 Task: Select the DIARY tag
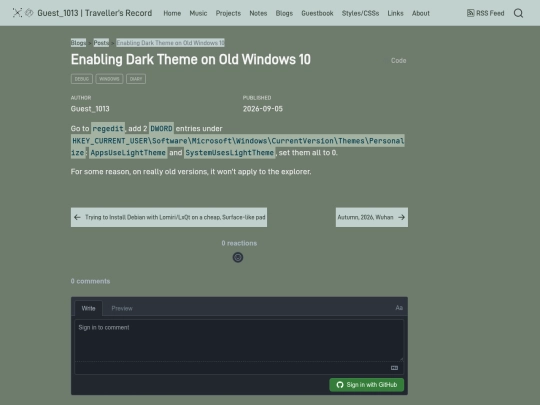tap(136, 79)
